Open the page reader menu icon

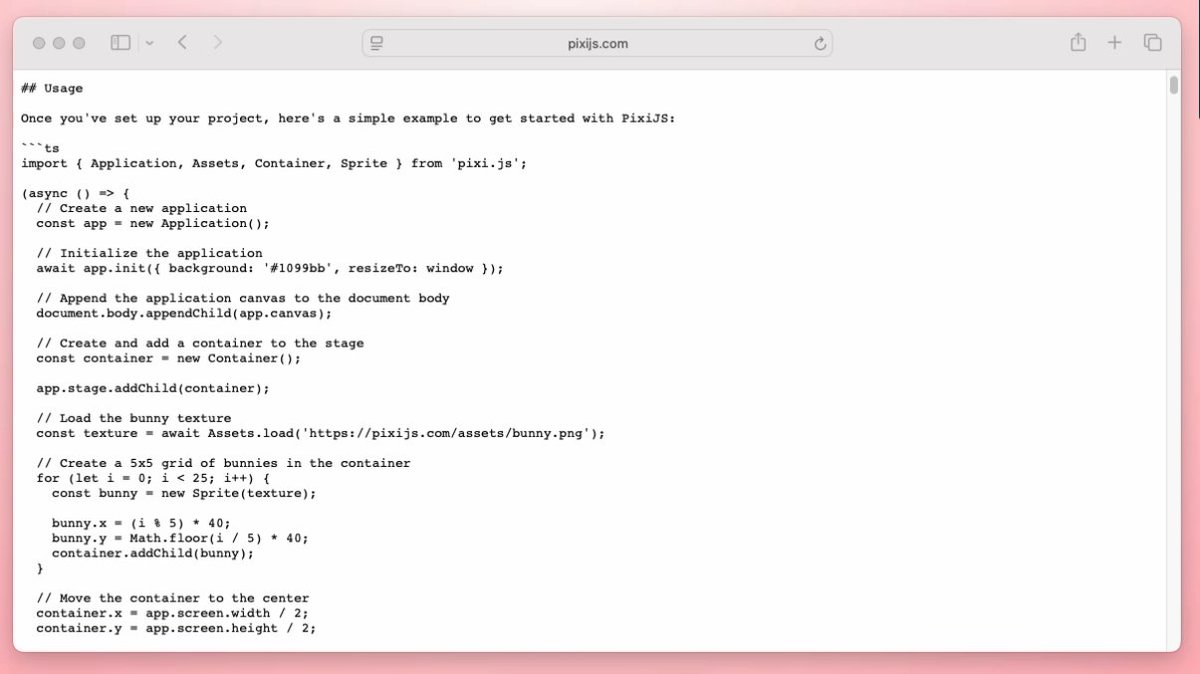tap(377, 43)
